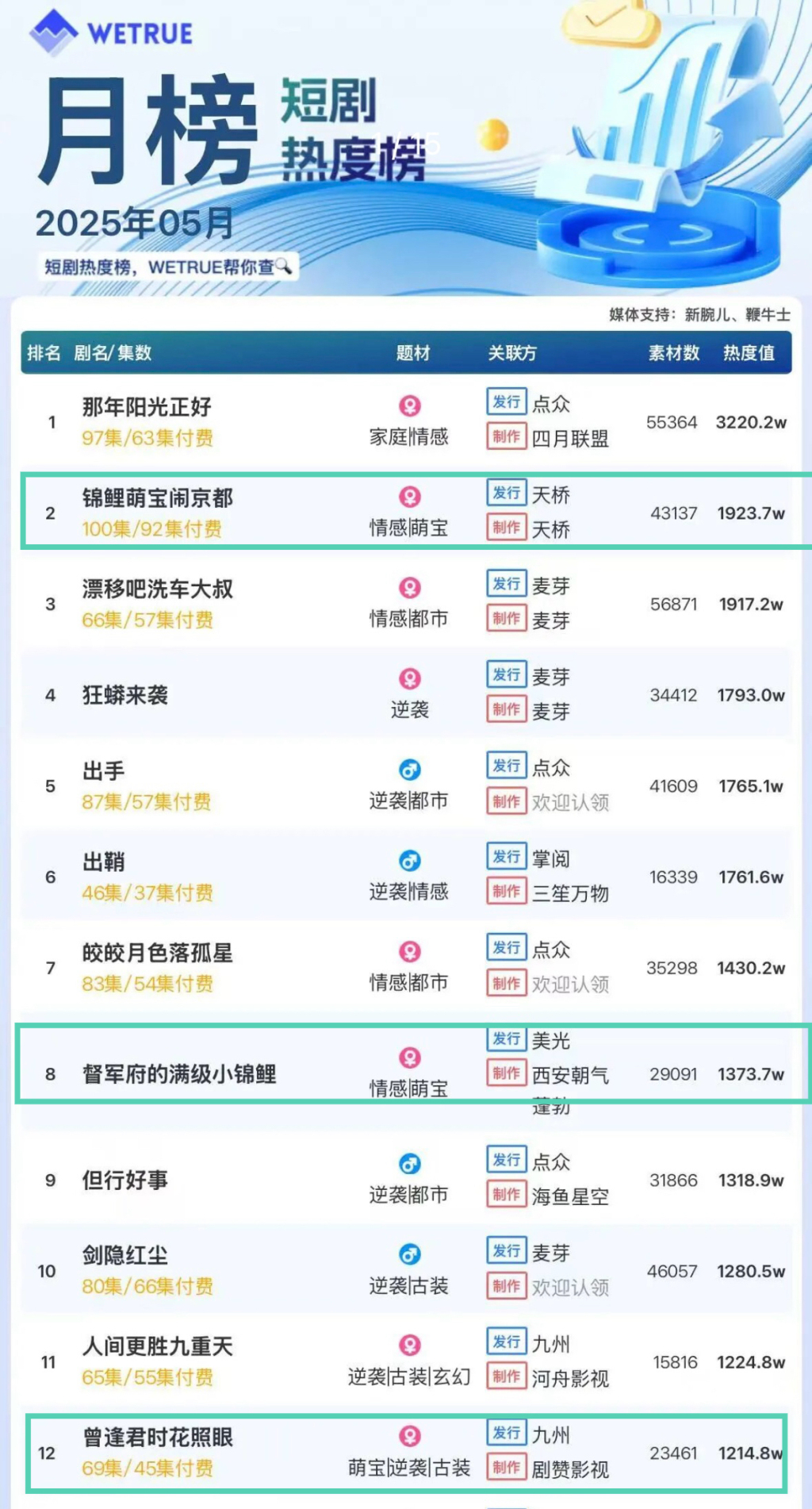Open drama title 锦鲤萌宝闹京都
Viewport: 812px width, 1509px height.
(x=157, y=498)
